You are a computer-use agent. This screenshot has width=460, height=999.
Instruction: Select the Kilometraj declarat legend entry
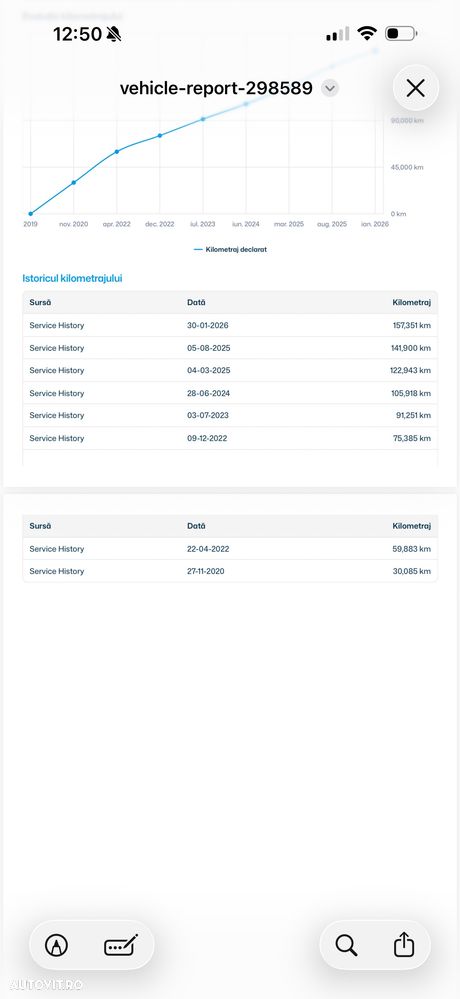(x=230, y=250)
